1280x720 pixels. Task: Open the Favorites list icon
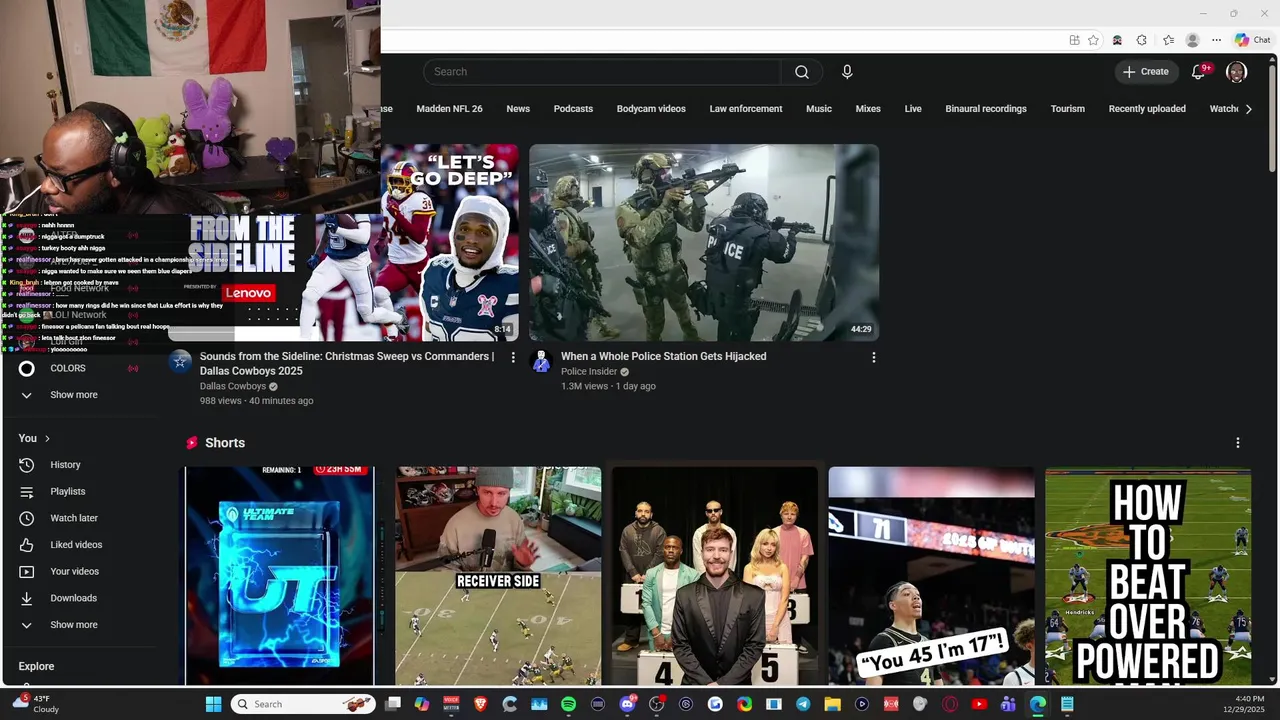tap(1168, 40)
